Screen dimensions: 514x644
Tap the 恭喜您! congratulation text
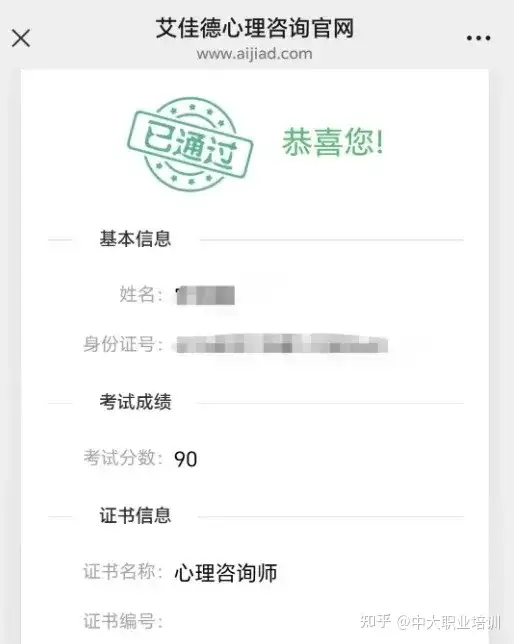pyautogui.click(x=333, y=142)
